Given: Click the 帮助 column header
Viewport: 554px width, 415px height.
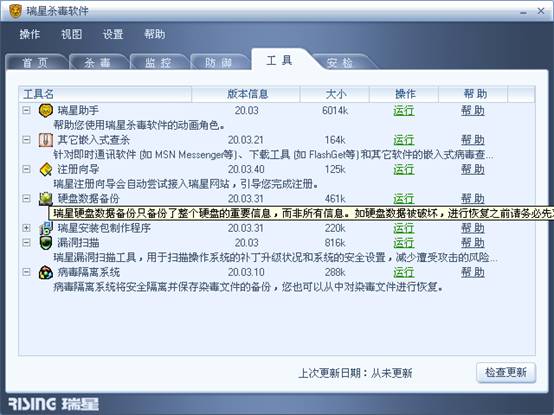Looking at the screenshot, I should click(473, 94).
